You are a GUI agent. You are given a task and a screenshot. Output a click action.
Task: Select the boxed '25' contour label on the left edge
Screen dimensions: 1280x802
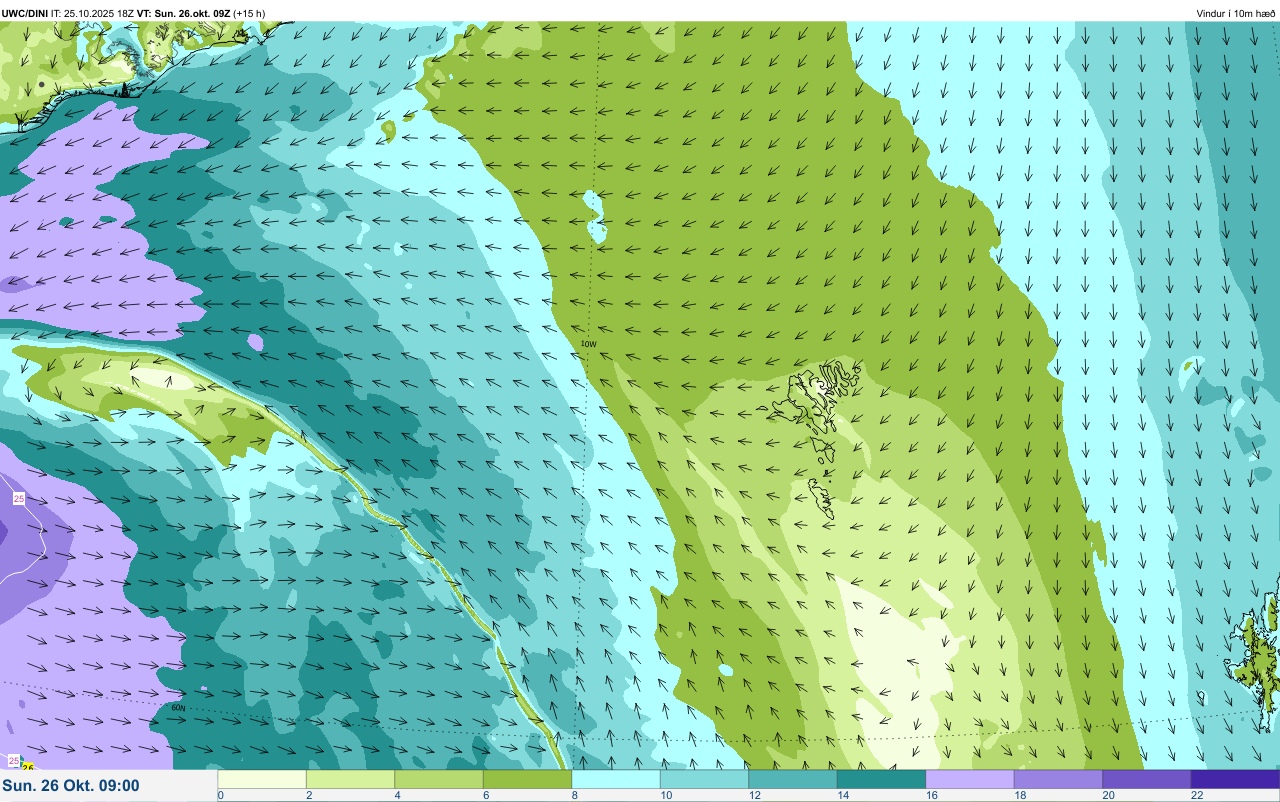[19, 498]
